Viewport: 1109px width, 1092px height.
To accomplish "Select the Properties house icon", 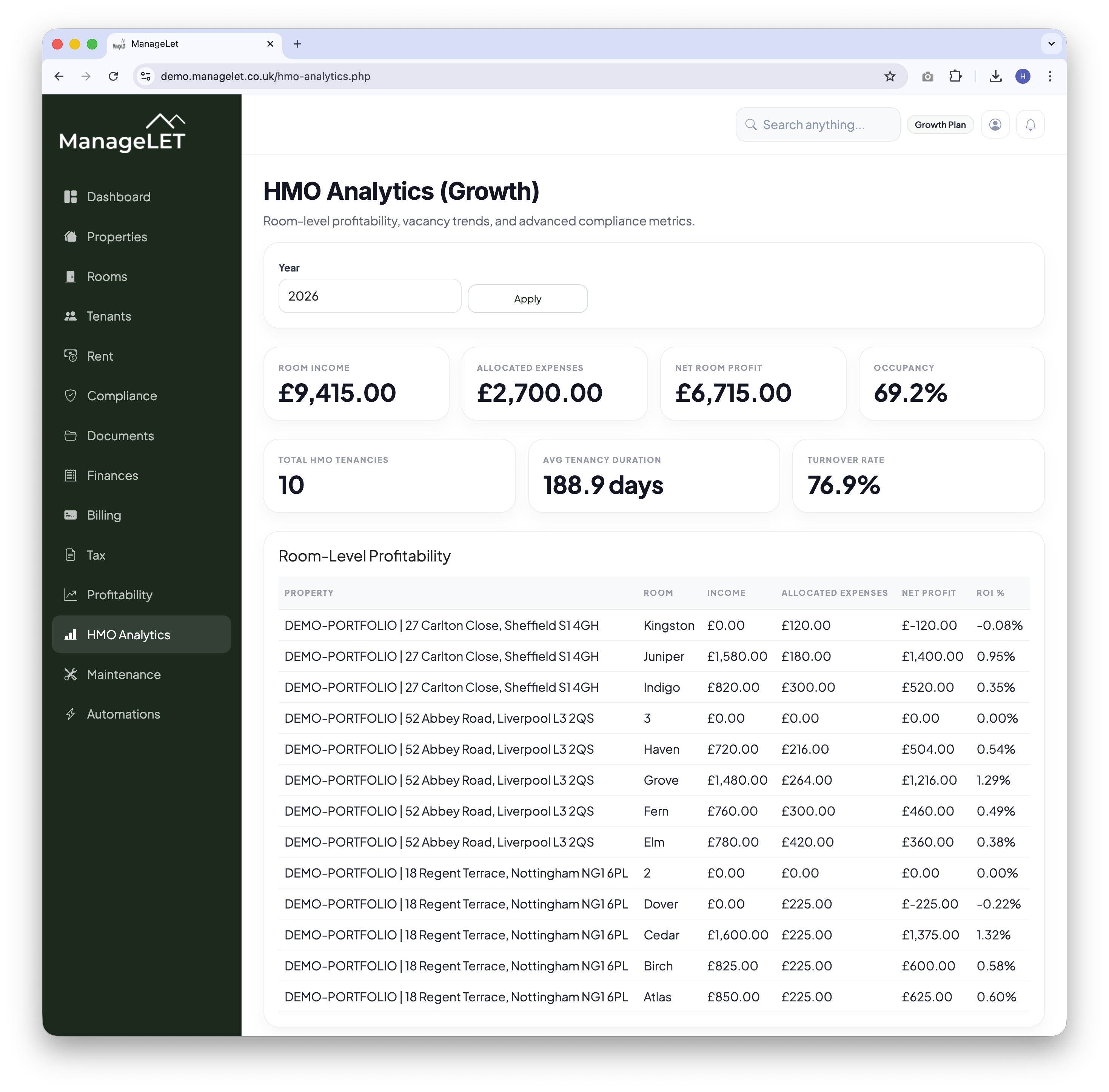I will 71,236.
